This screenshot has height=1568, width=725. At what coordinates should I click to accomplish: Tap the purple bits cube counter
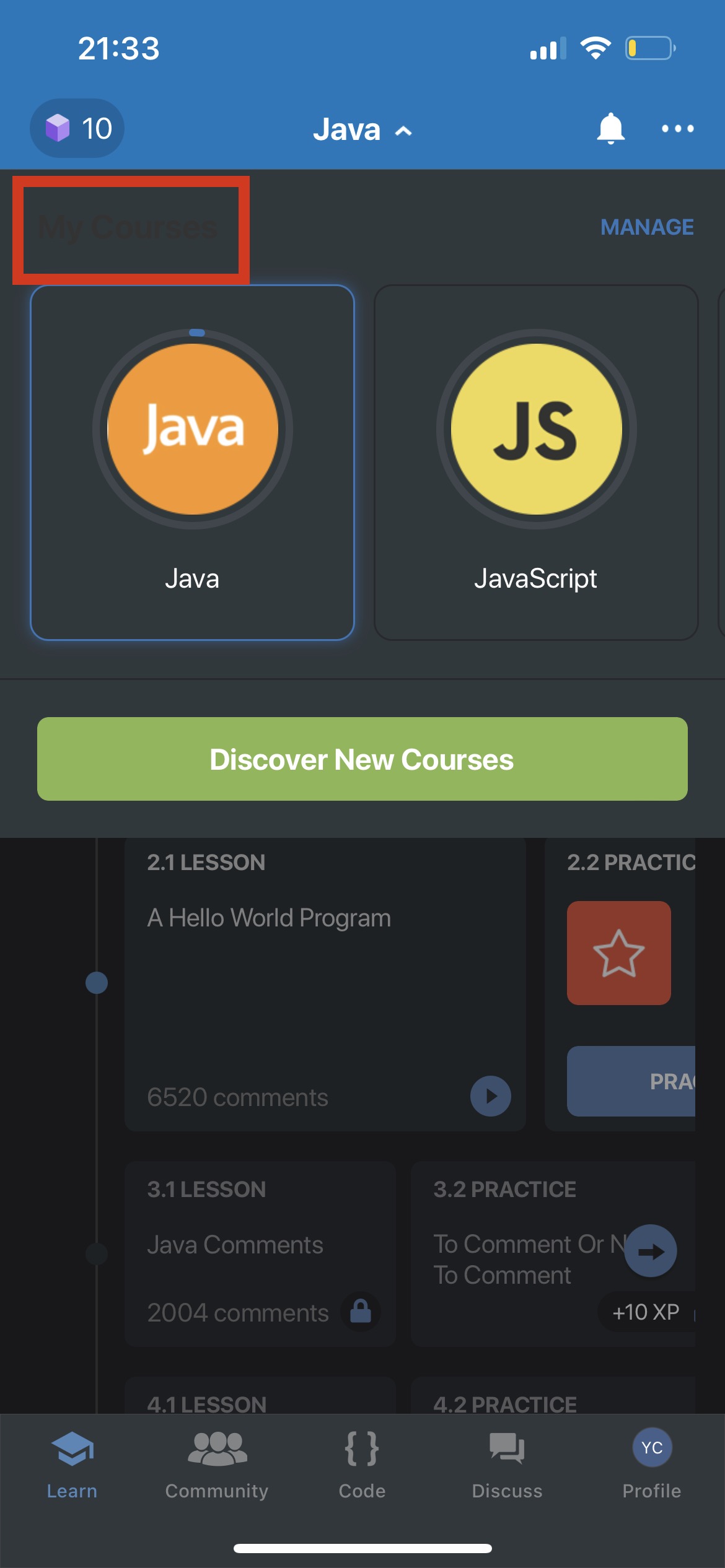77,128
